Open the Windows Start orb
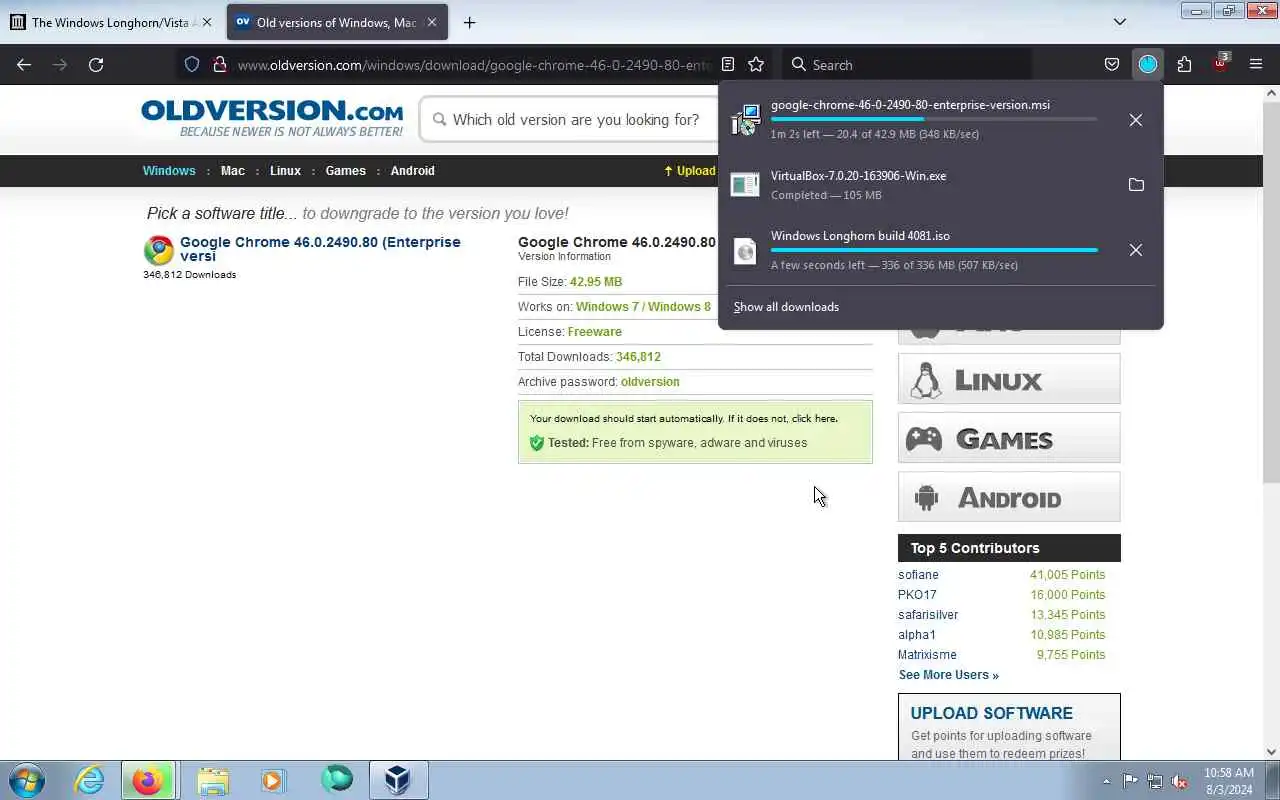Screen dimensions: 1280x800 [x=27, y=780]
